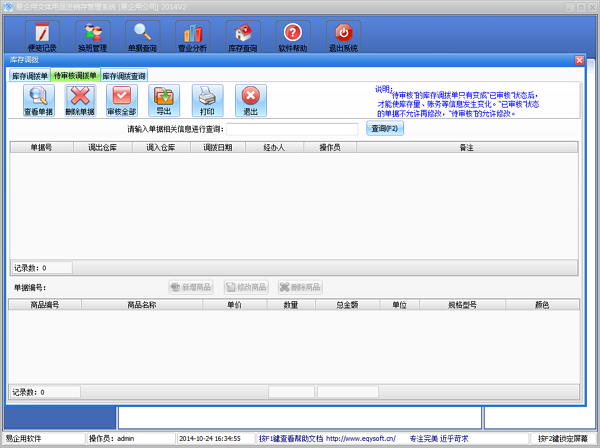The height and width of the screenshot is (448, 600).
Task: Click the 查询(F2) search button
Action: (x=385, y=129)
